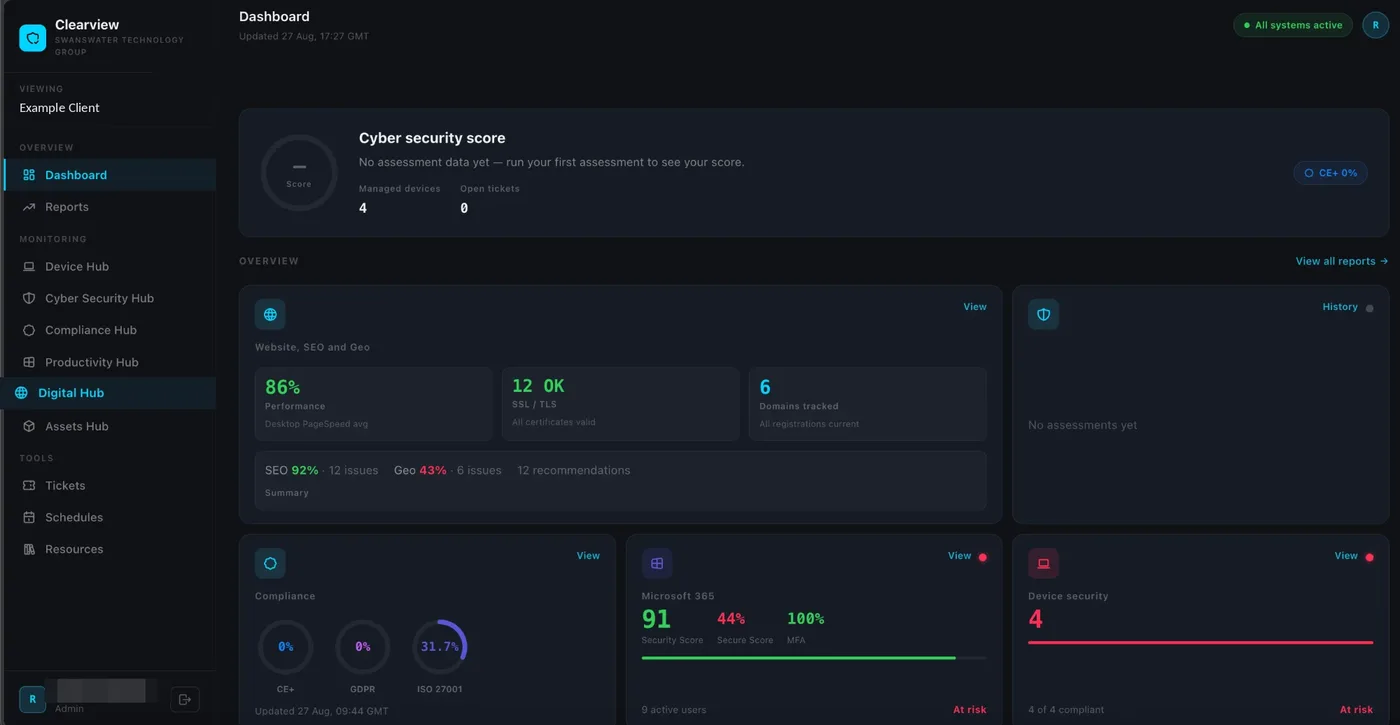This screenshot has width=1400, height=725.
Task: Click the shield icon on assessments card
Action: (x=1043, y=314)
